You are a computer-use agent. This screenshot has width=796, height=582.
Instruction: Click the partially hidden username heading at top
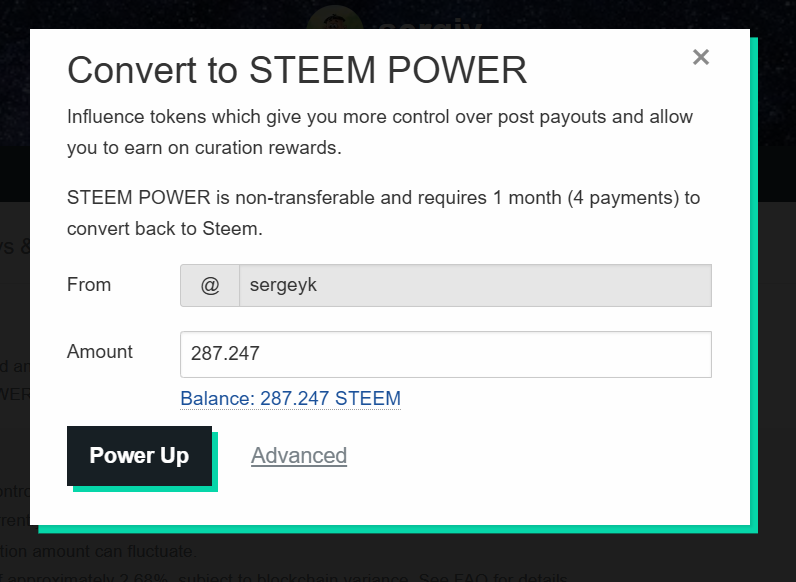[429, 24]
